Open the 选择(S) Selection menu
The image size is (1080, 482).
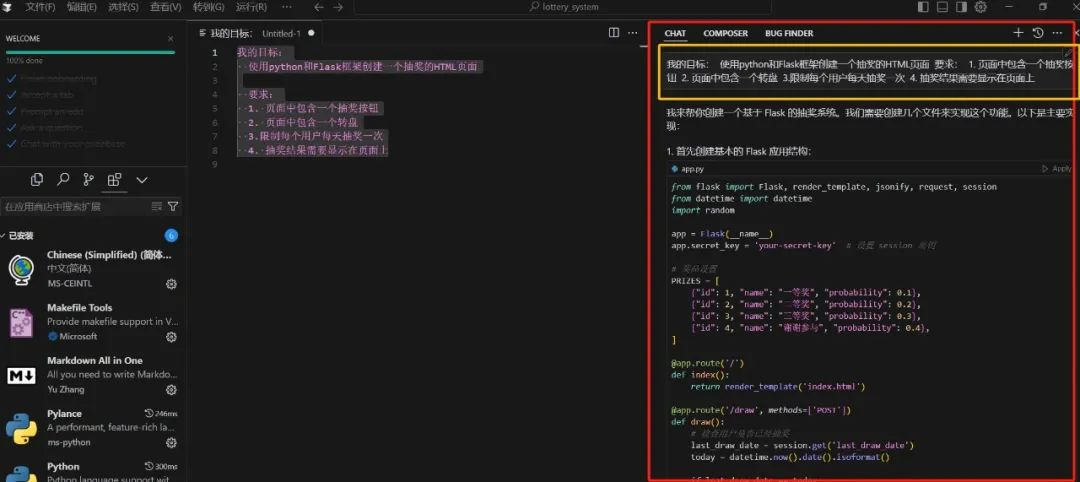(123, 7)
